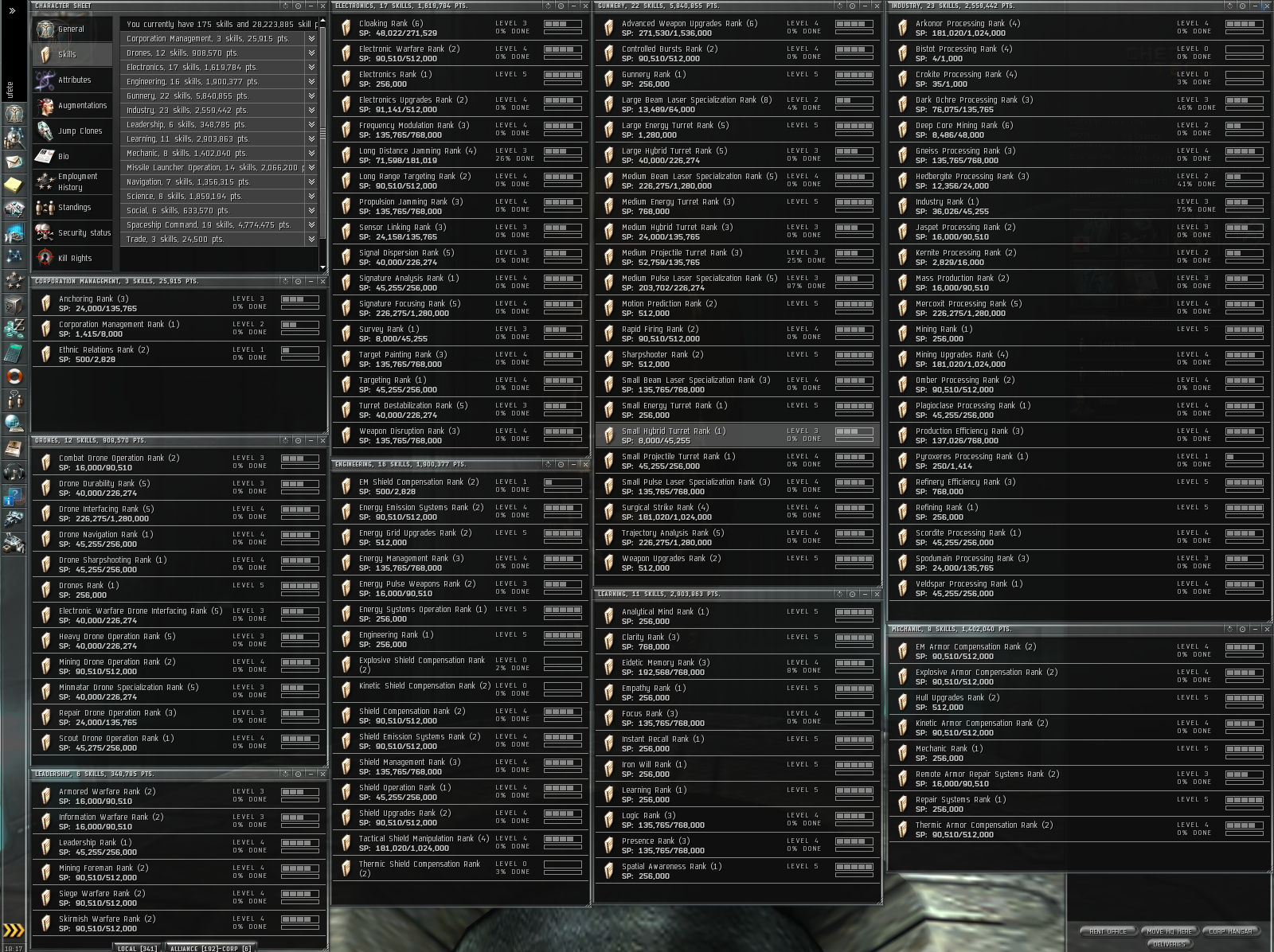Screen dimensions: 1274x952
Task: Expand the Corporation Management skill group chevron
Action: pos(311,38)
